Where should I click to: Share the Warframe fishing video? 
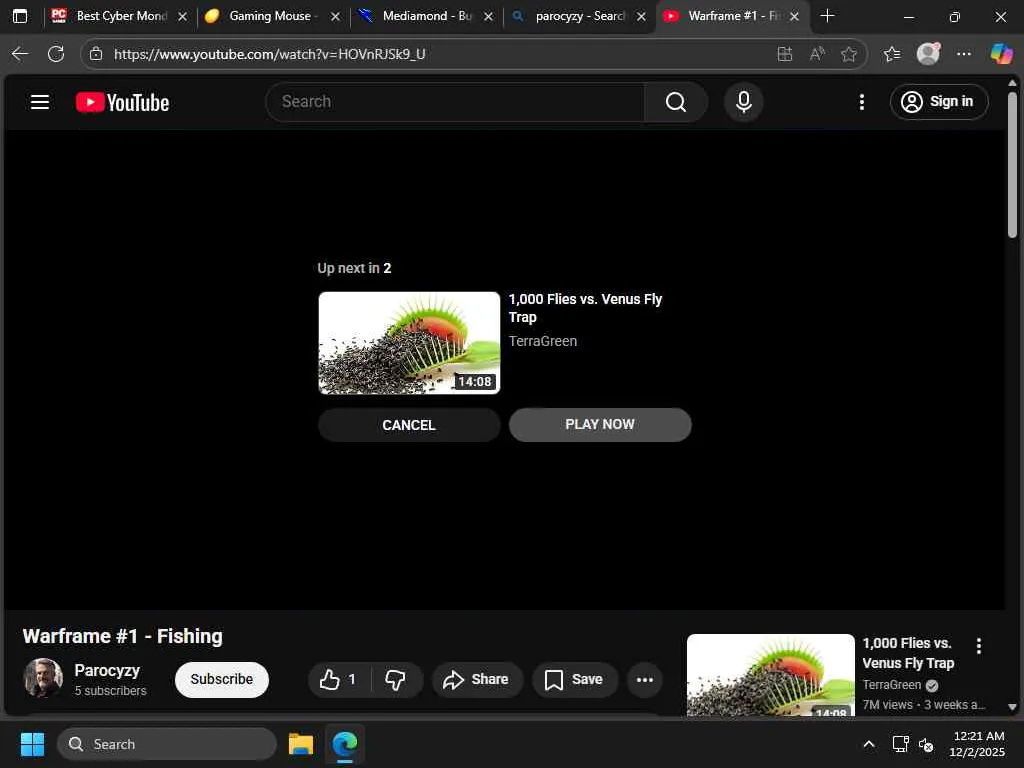click(x=477, y=680)
